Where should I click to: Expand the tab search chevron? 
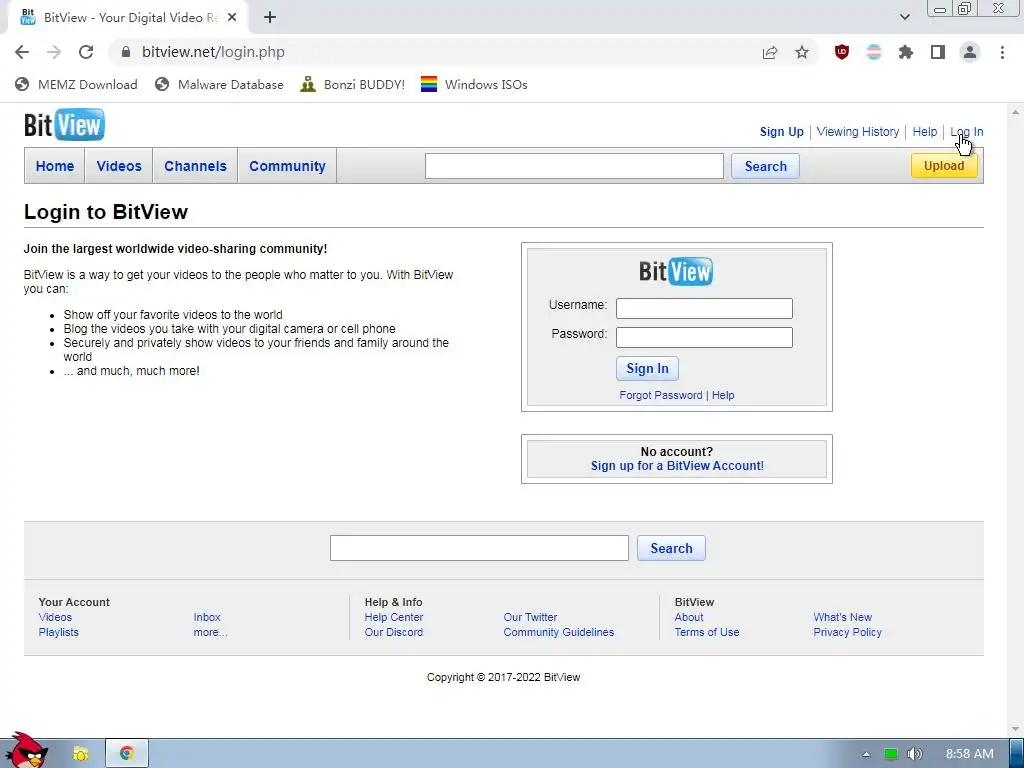[904, 18]
